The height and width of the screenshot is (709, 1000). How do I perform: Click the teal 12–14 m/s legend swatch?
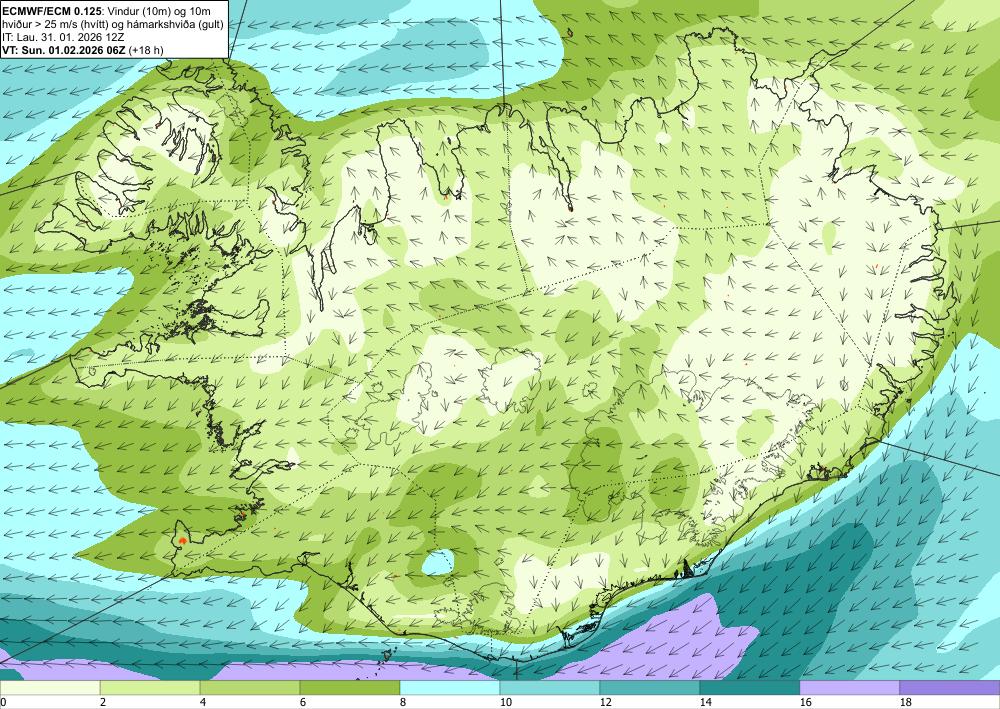point(650,688)
